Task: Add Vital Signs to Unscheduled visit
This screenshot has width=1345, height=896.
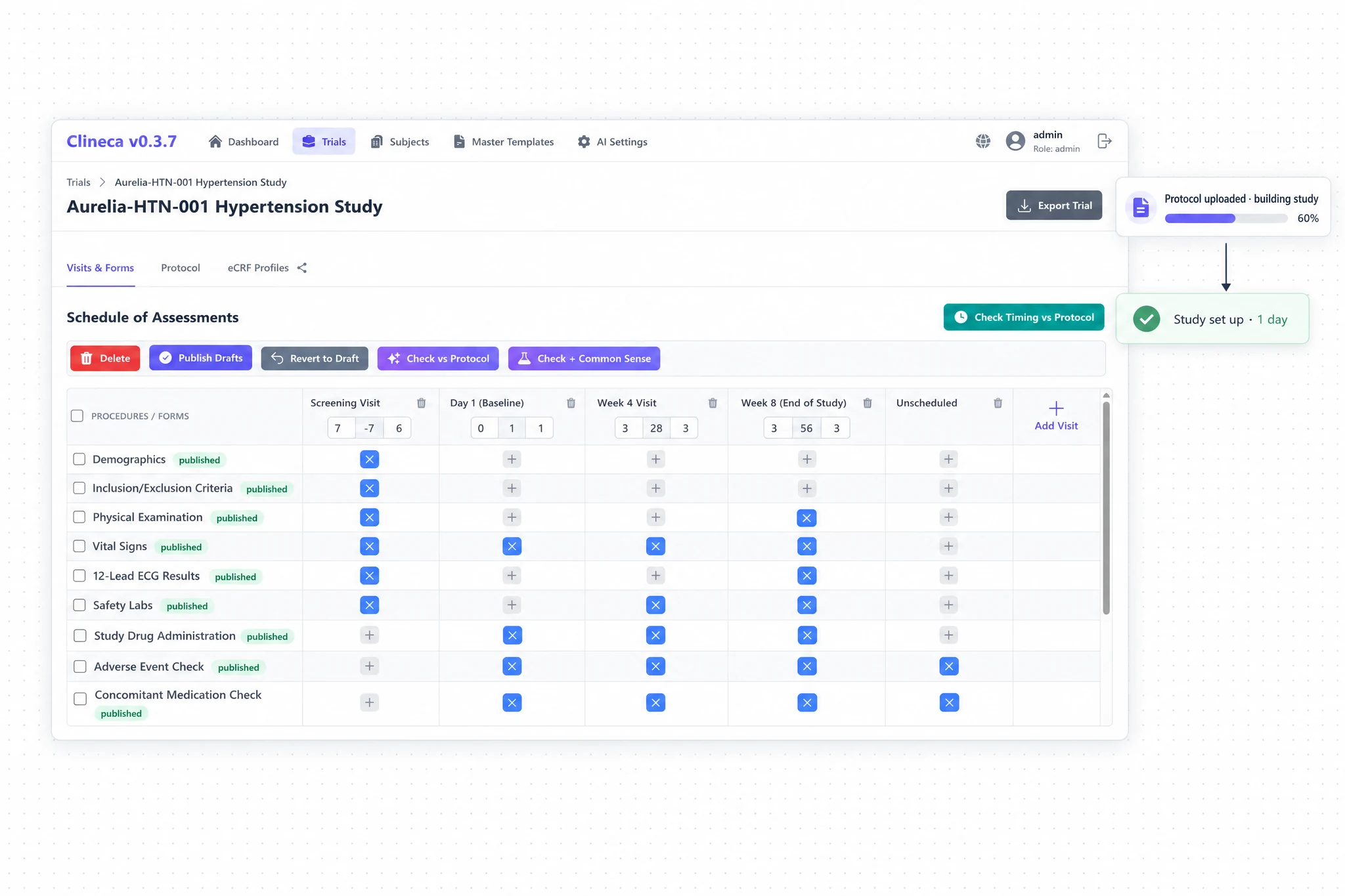Action: (x=949, y=546)
